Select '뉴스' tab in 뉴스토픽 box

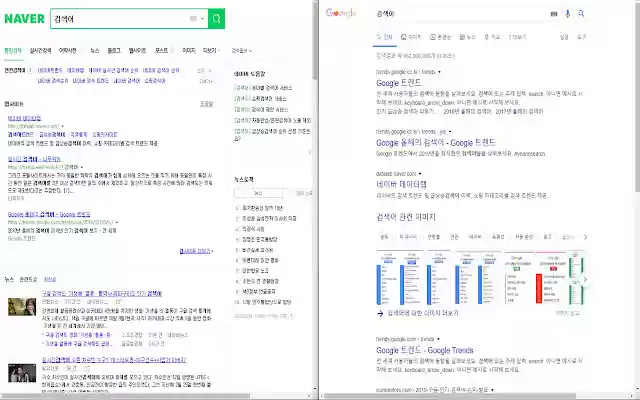pyautogui.click(x=258, y=193)
